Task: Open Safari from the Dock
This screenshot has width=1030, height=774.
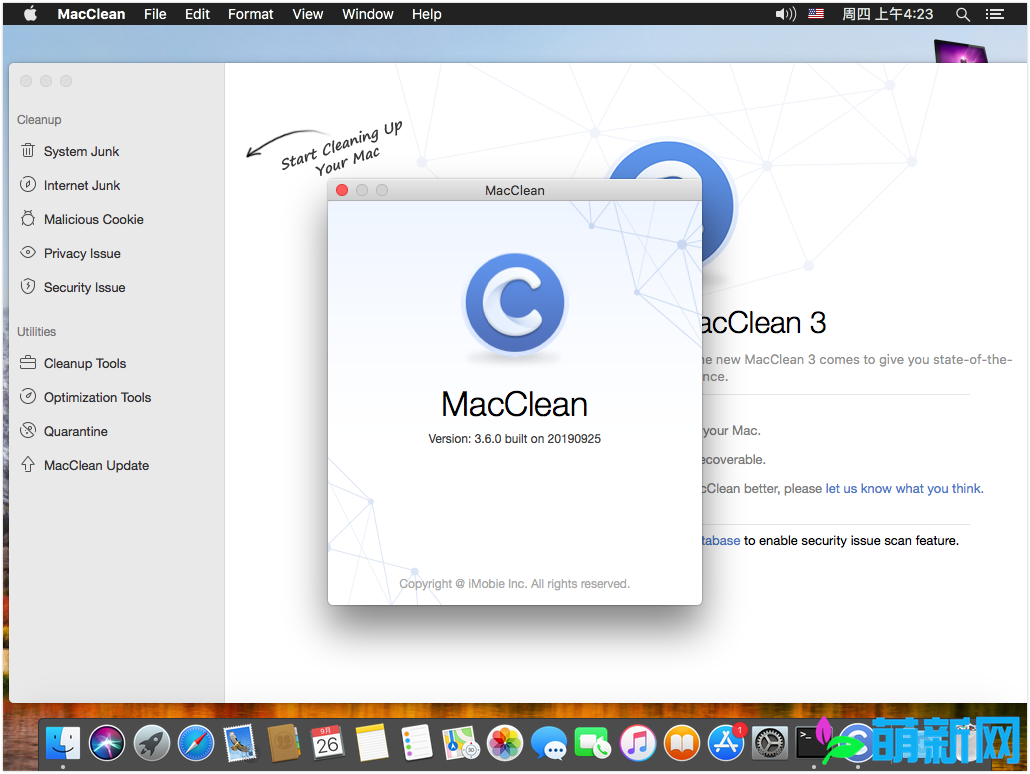Action: [195, 743]
